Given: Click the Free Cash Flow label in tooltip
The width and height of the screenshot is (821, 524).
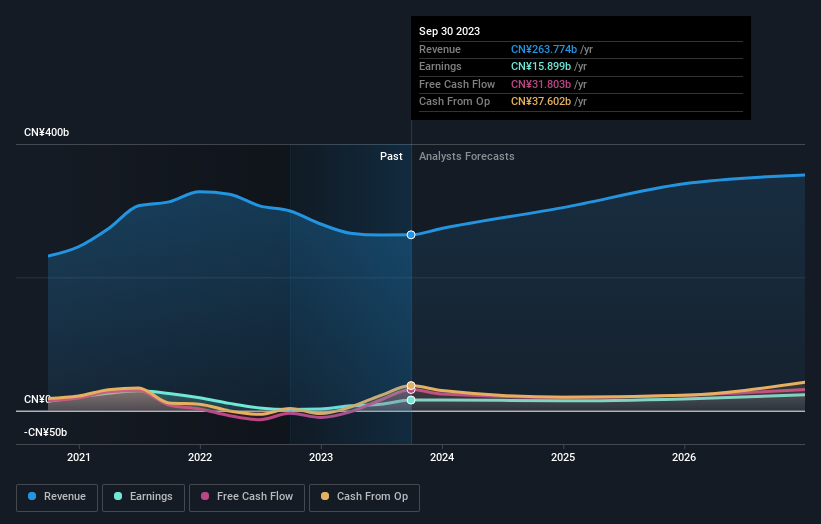Looking at the screenshot, I should (457, 84).
